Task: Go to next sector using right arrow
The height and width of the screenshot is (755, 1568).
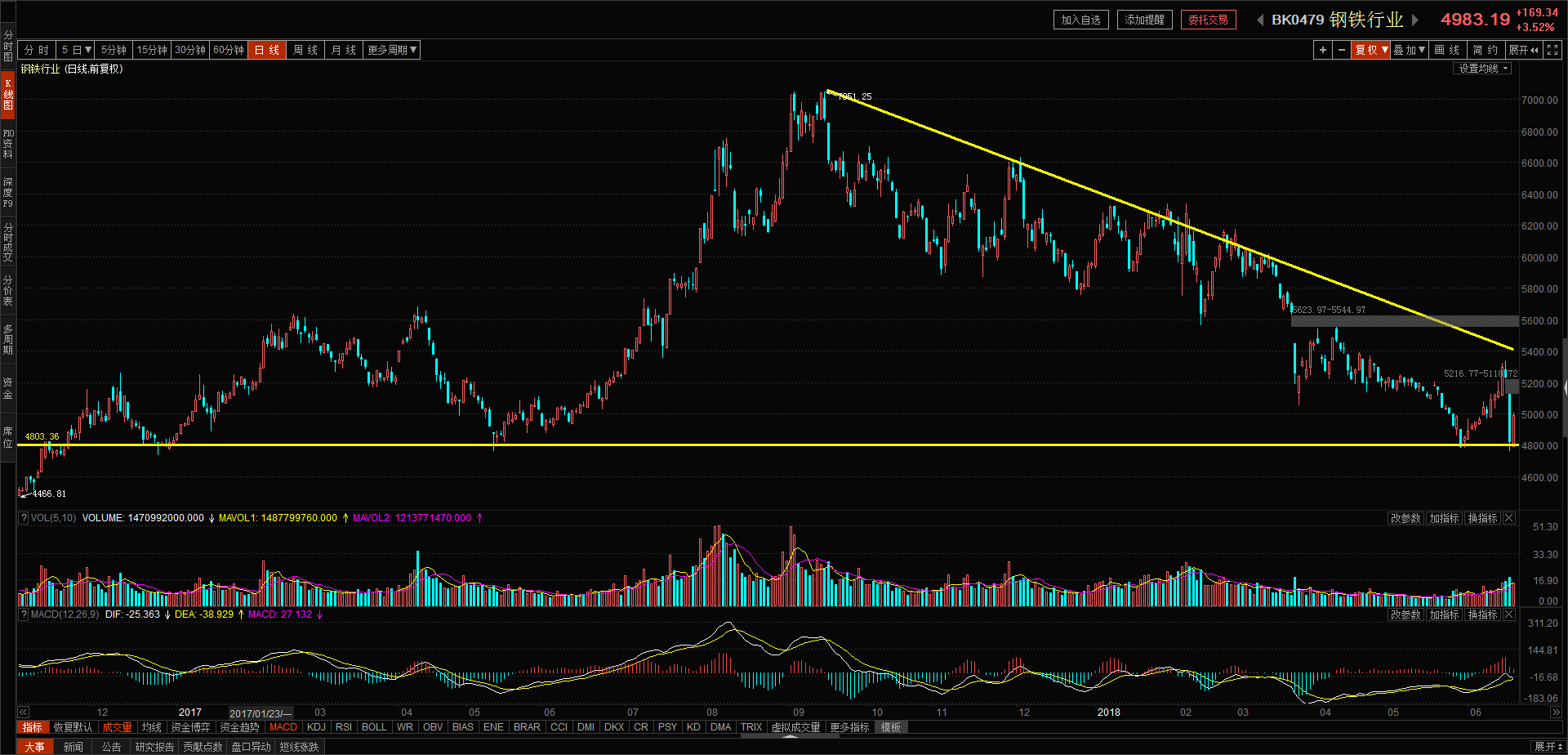Action: click(1415, 20)
